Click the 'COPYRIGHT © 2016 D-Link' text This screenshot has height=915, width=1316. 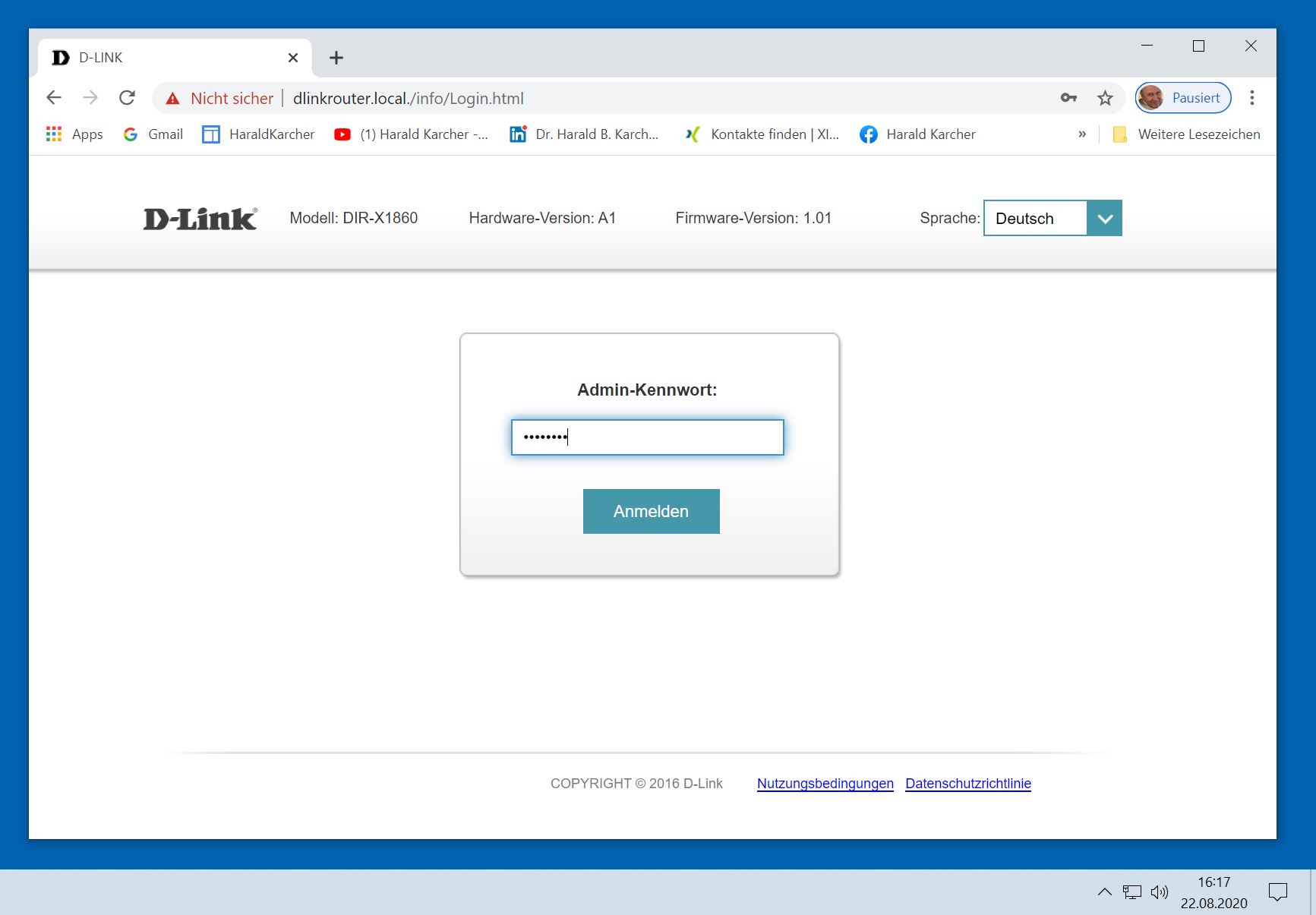pos(636,784)
